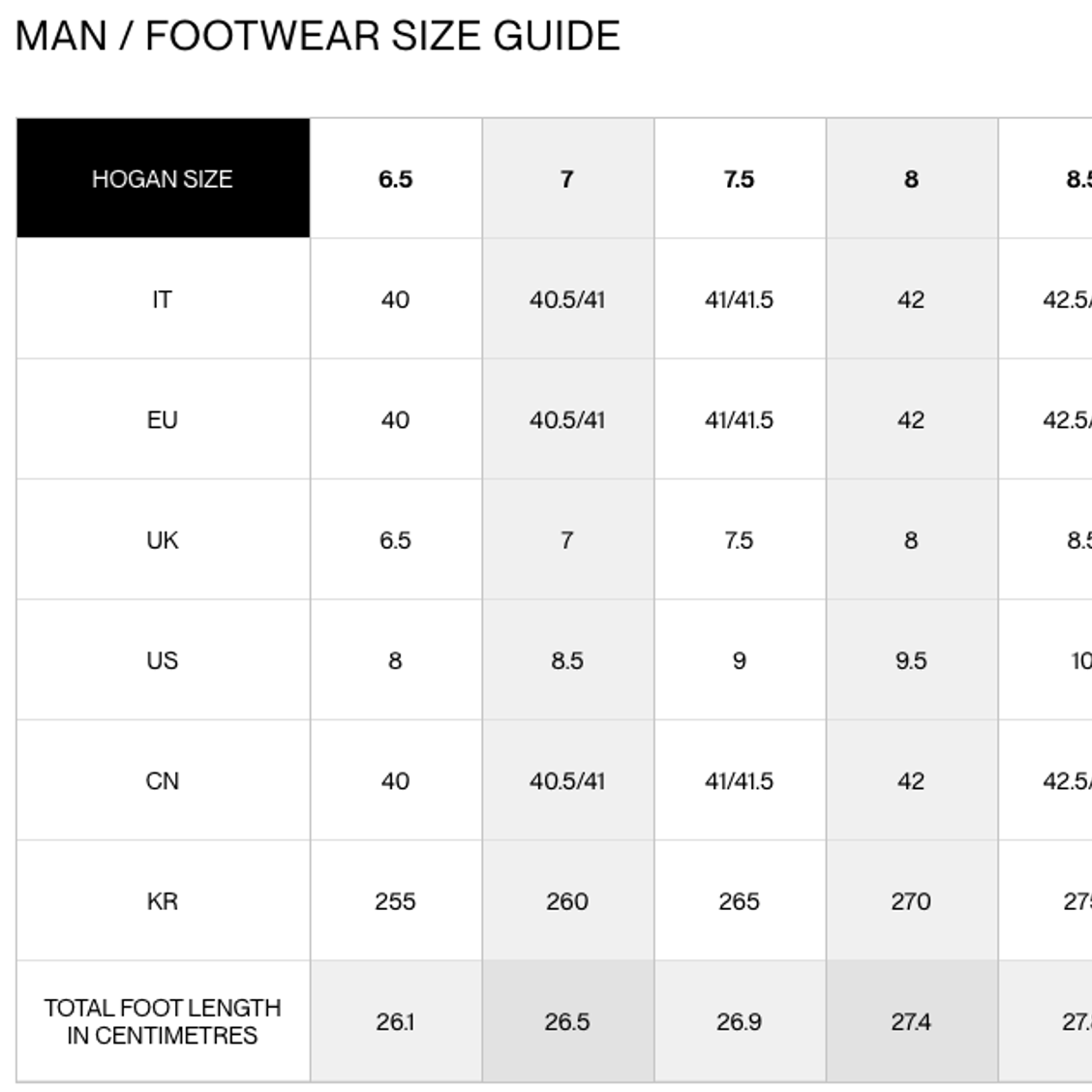Click the US row label
Image resolution: width=1092 pixels, height=1092 pixels.
point(163,660)
